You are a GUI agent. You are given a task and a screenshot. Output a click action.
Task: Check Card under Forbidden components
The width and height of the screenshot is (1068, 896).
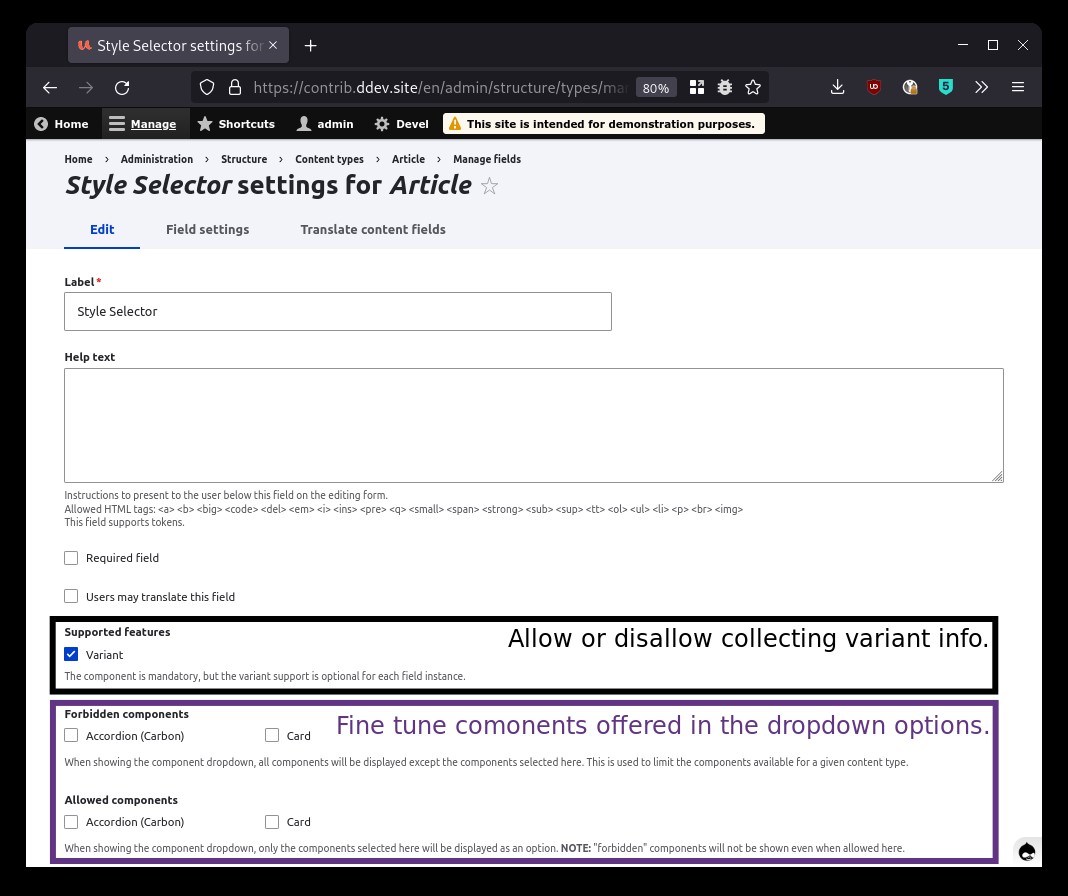[272, 735]
